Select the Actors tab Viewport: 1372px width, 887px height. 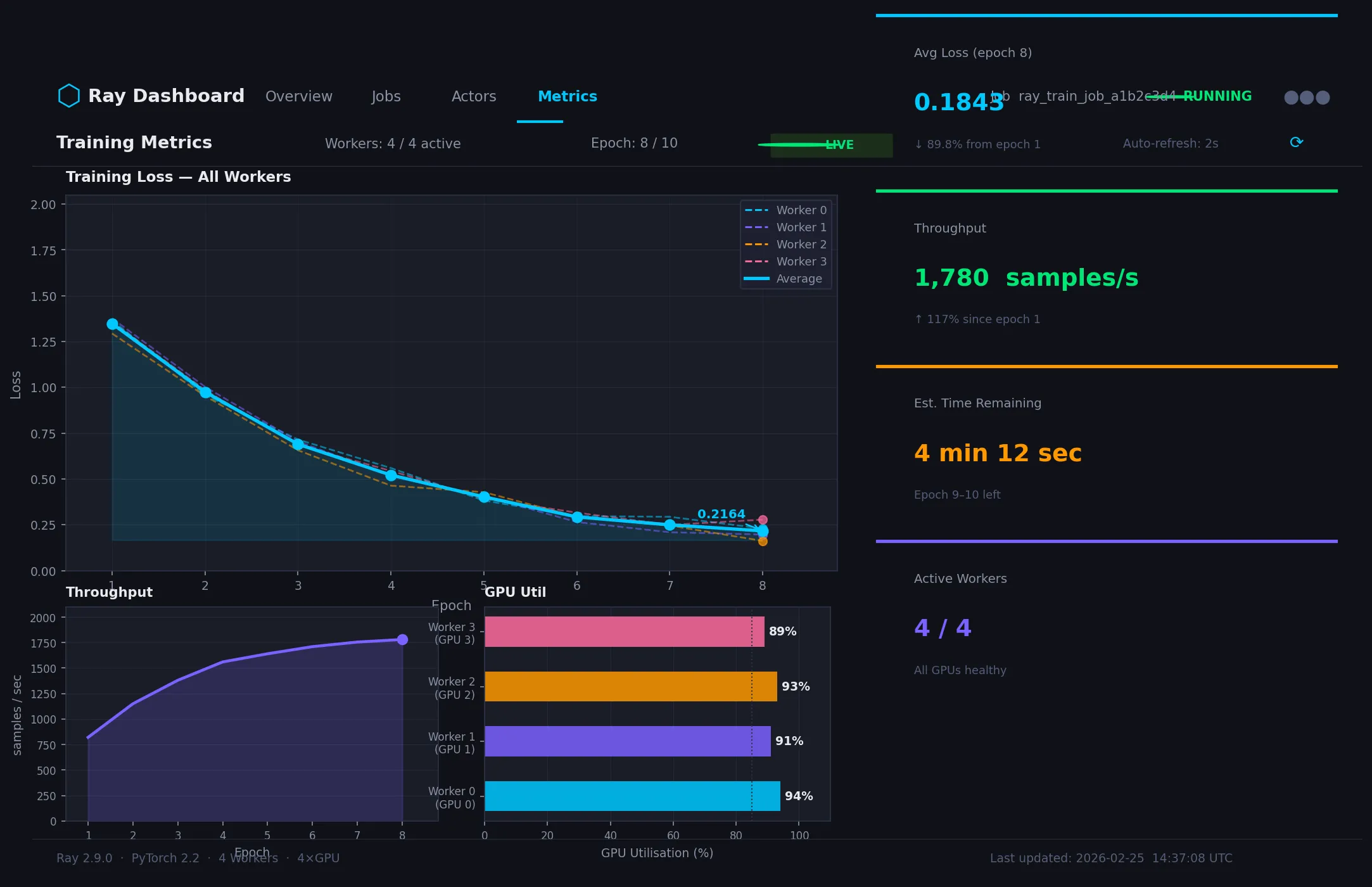click(x=473, y=96)
